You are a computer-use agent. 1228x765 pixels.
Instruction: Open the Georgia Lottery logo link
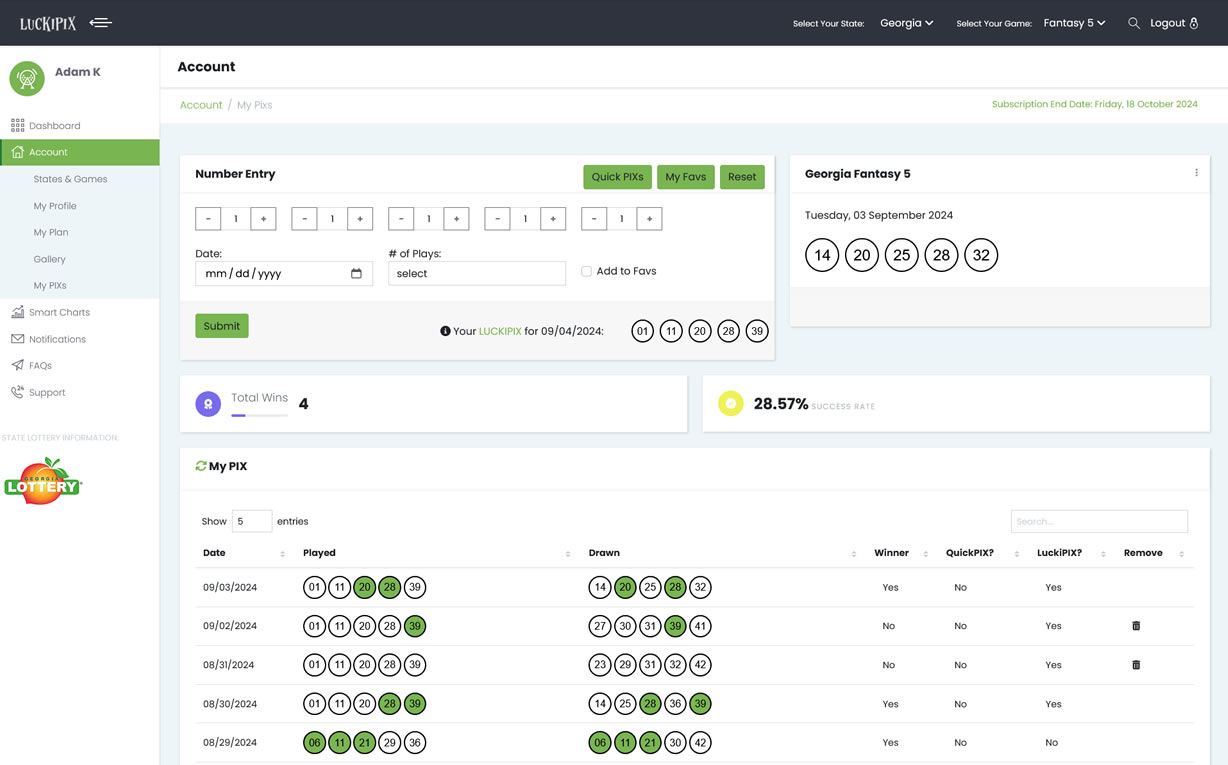[43, 481]
